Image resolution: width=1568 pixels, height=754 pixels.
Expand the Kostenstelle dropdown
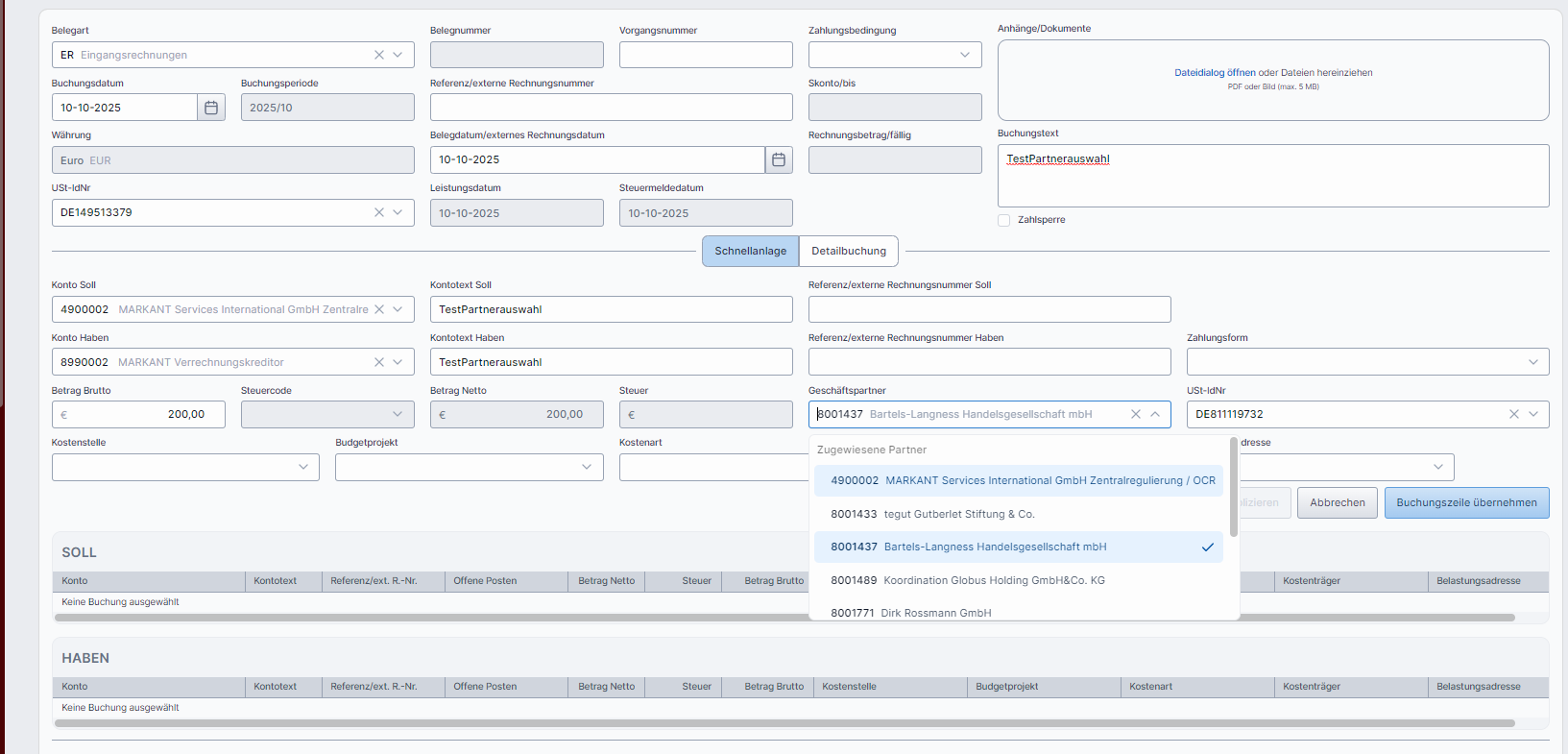coord(302,467)
